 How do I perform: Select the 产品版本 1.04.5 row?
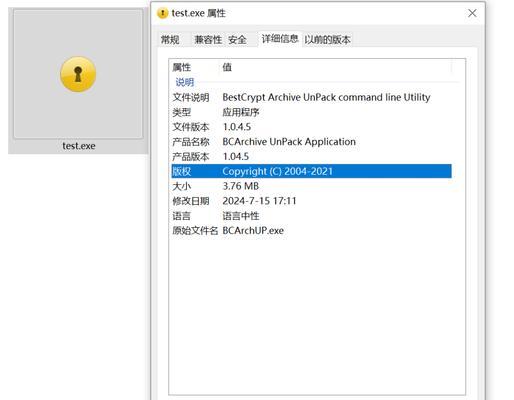(311, 156)
